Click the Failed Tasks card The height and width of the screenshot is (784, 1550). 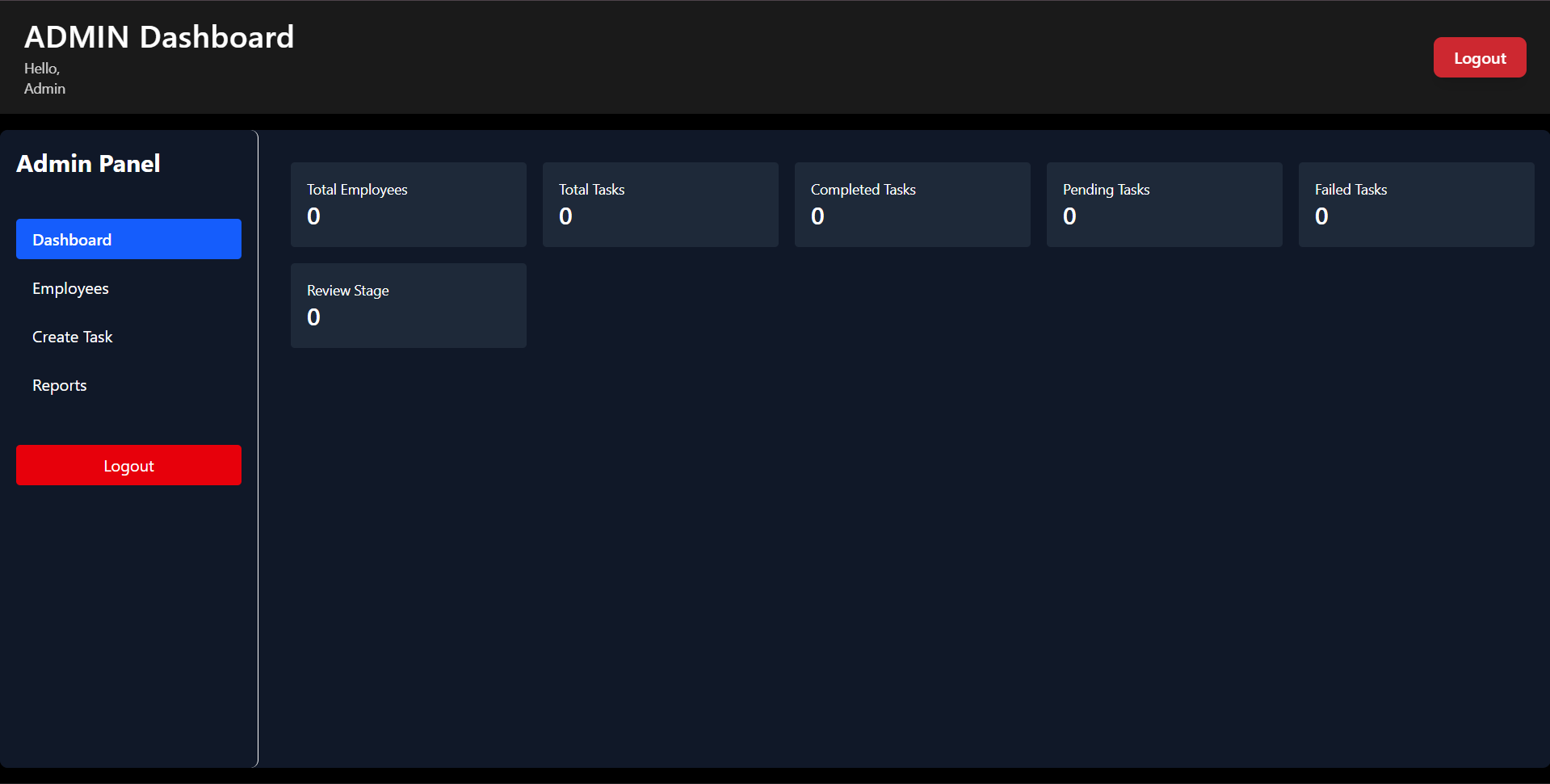pyautogui.click(x=1417, y=204)
